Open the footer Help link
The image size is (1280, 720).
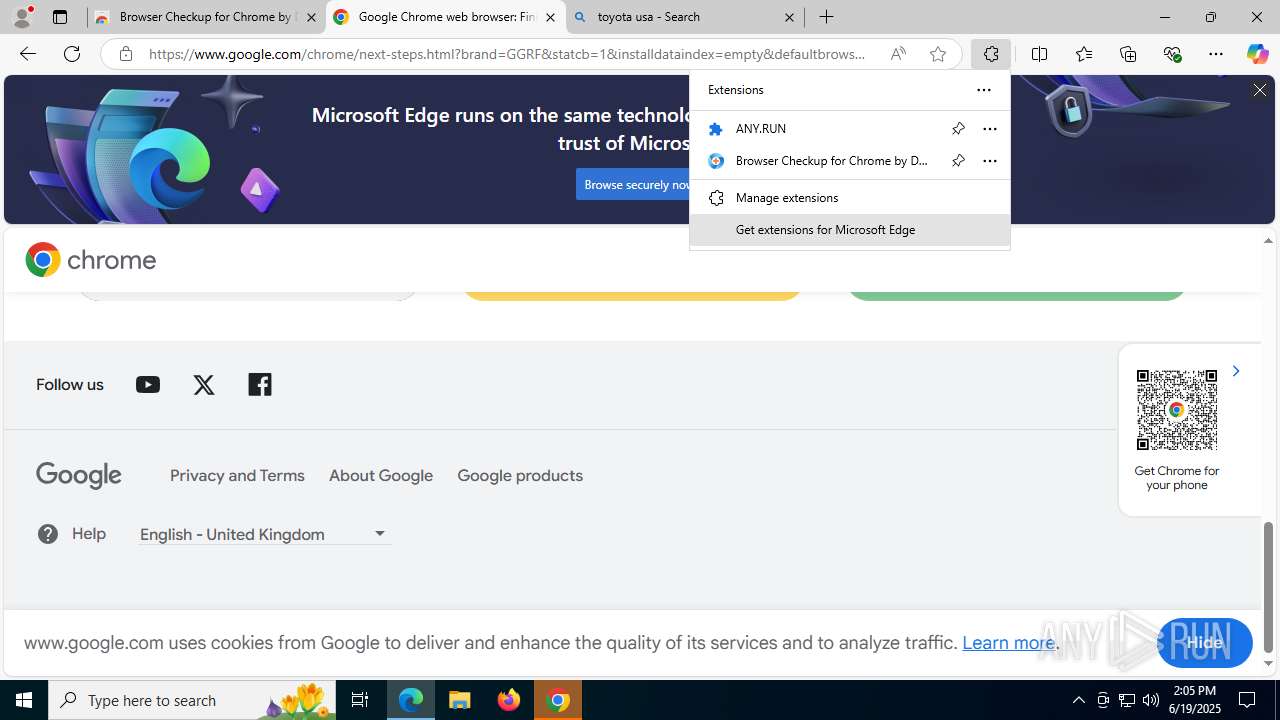[72, 533]
